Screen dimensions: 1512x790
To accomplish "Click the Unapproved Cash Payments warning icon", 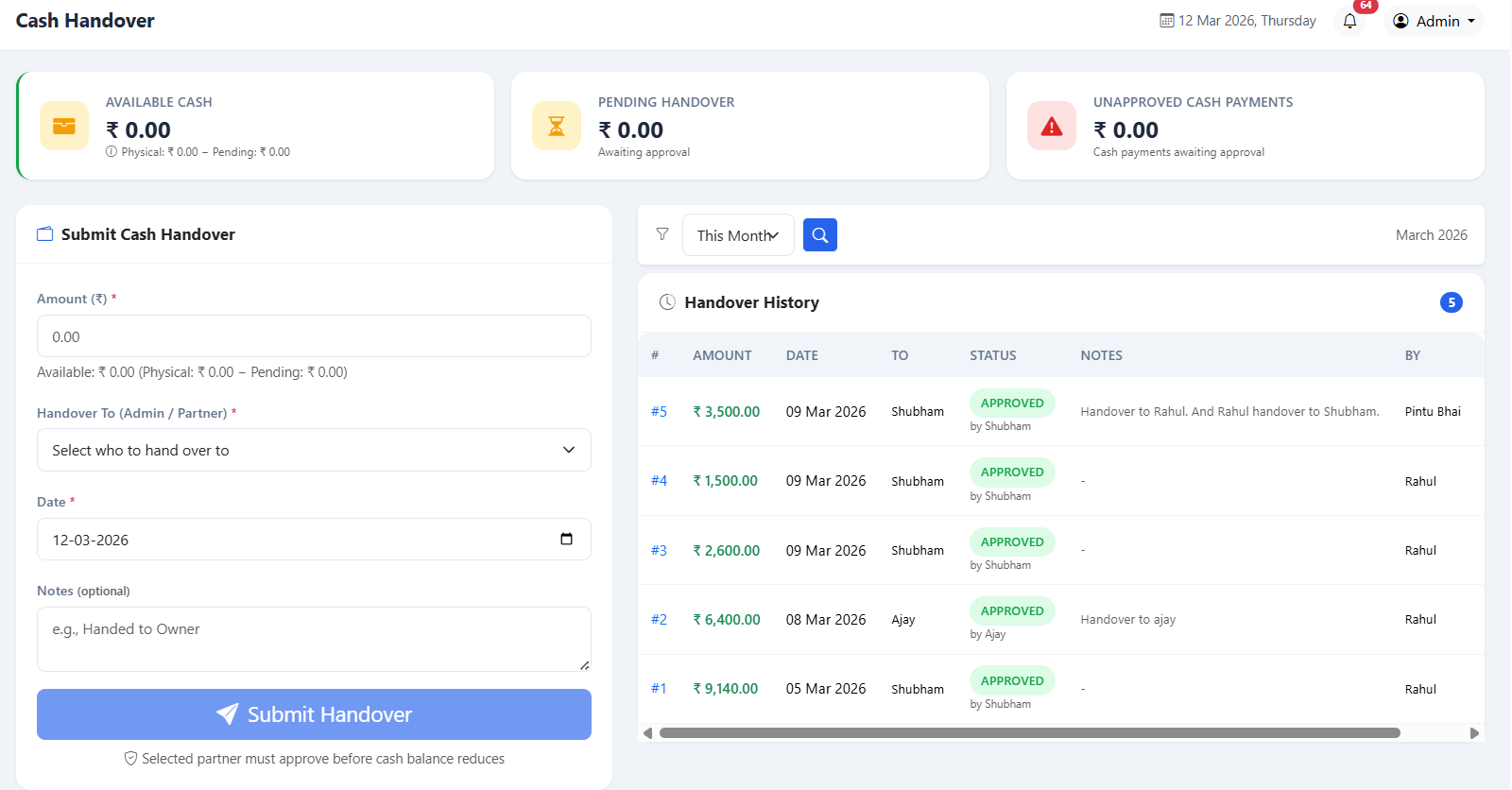I will point(1052,126).
